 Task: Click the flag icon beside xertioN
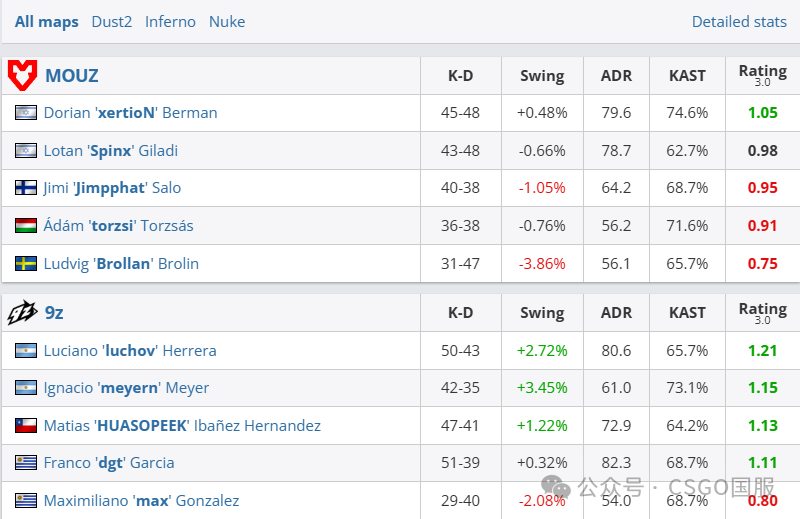pyautogui.click(x=26, y=113)
